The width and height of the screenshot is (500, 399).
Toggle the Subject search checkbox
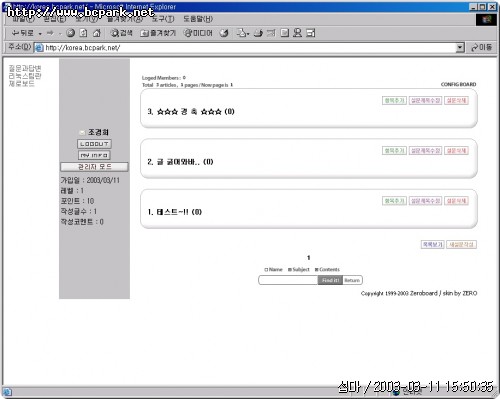290,270
